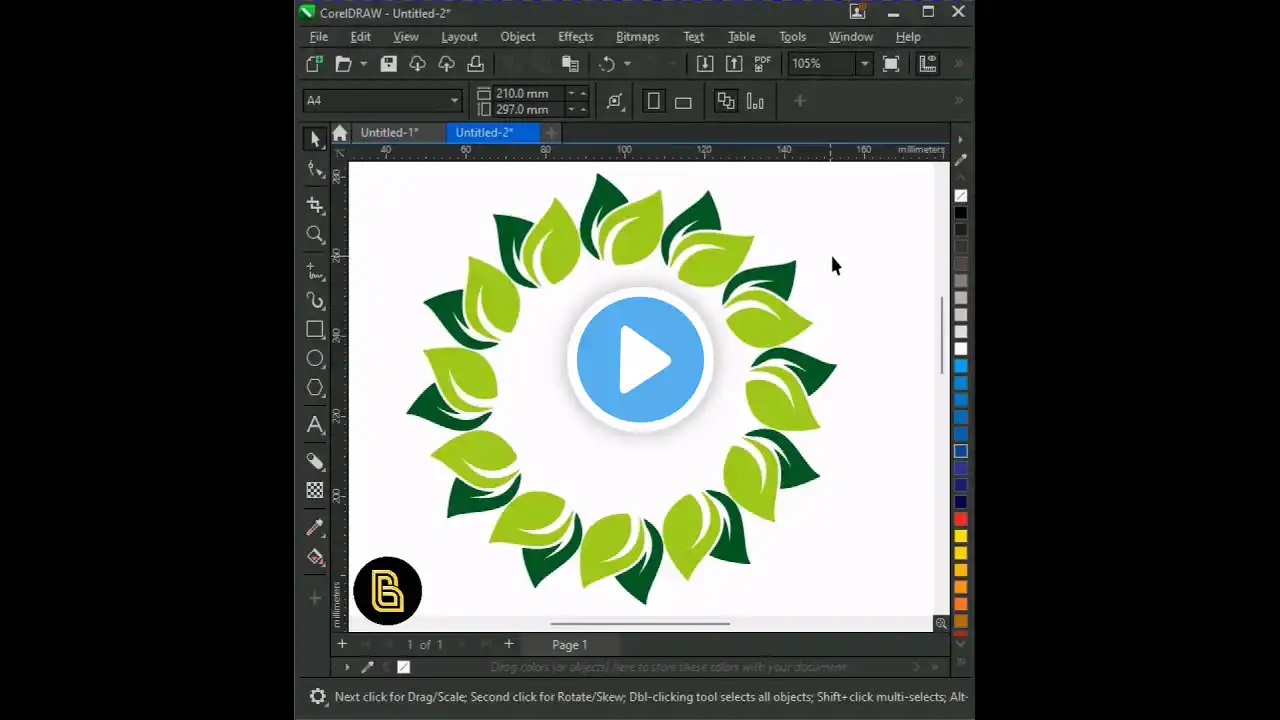Image resolution: width=1280 pixels, height=720 pixels.
Task: Save the document with the floppy disk icon
Action: tap(389, 64)
